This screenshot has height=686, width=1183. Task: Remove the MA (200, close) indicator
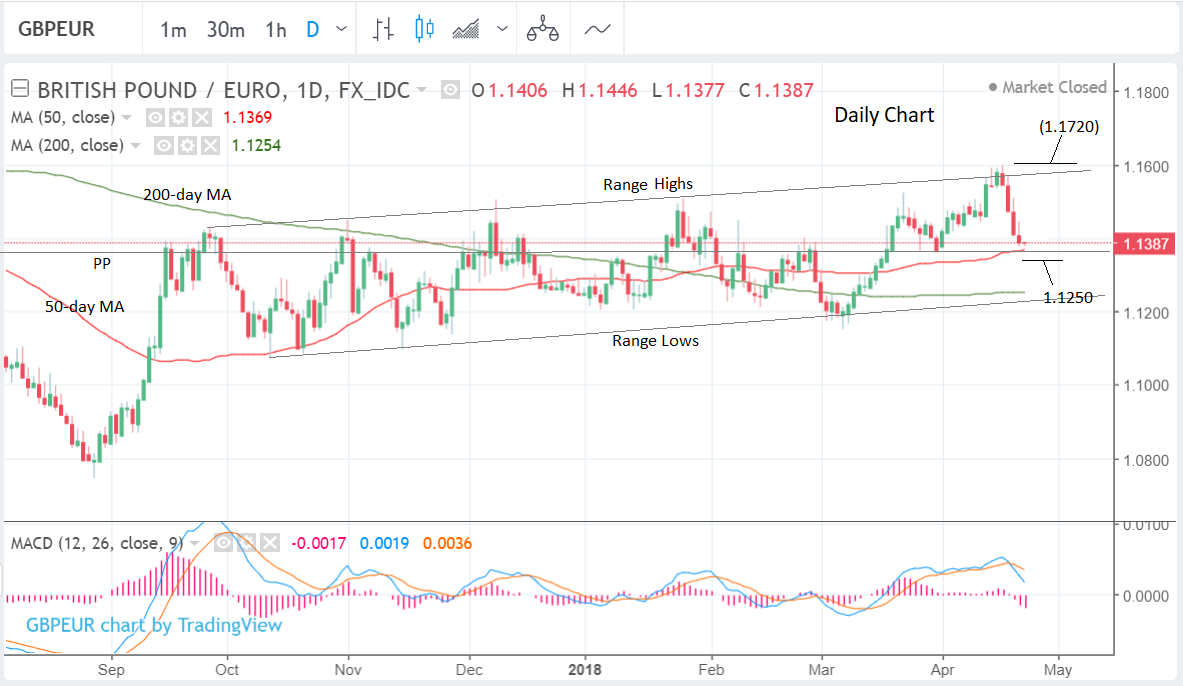tap(209, 146)
